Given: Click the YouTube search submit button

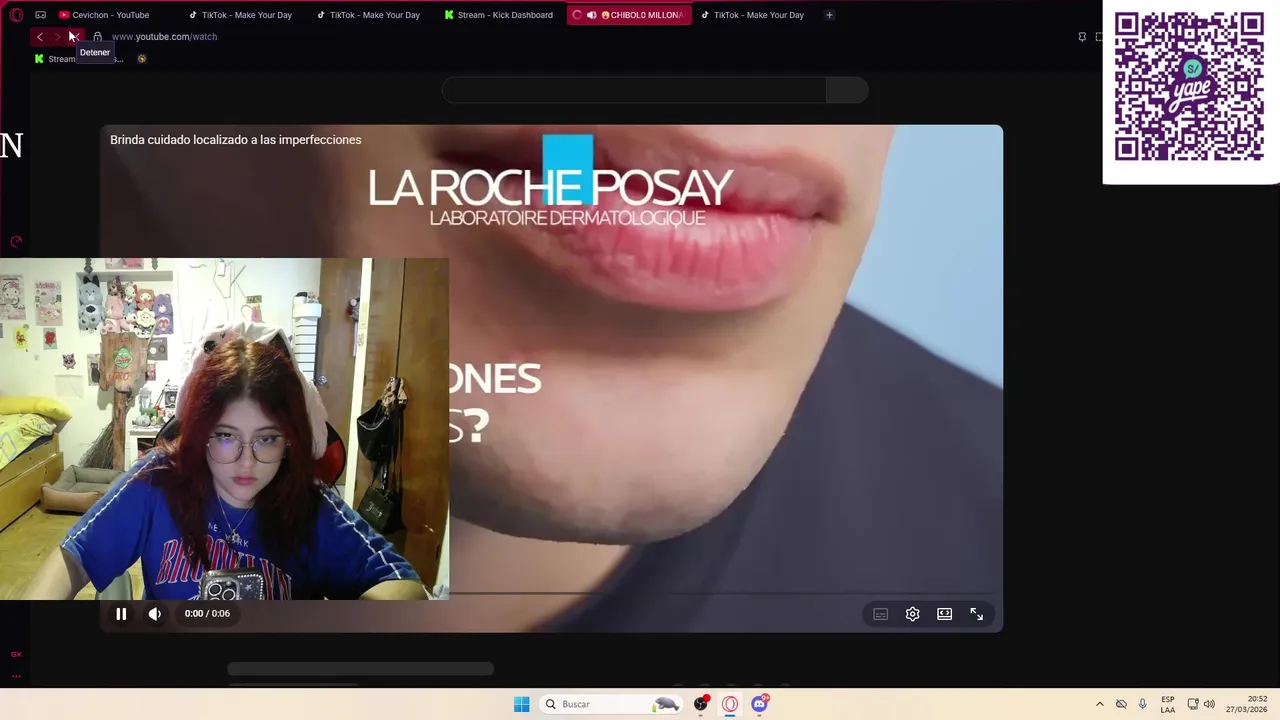Looking at the screenshot, I should click(847, 91).
